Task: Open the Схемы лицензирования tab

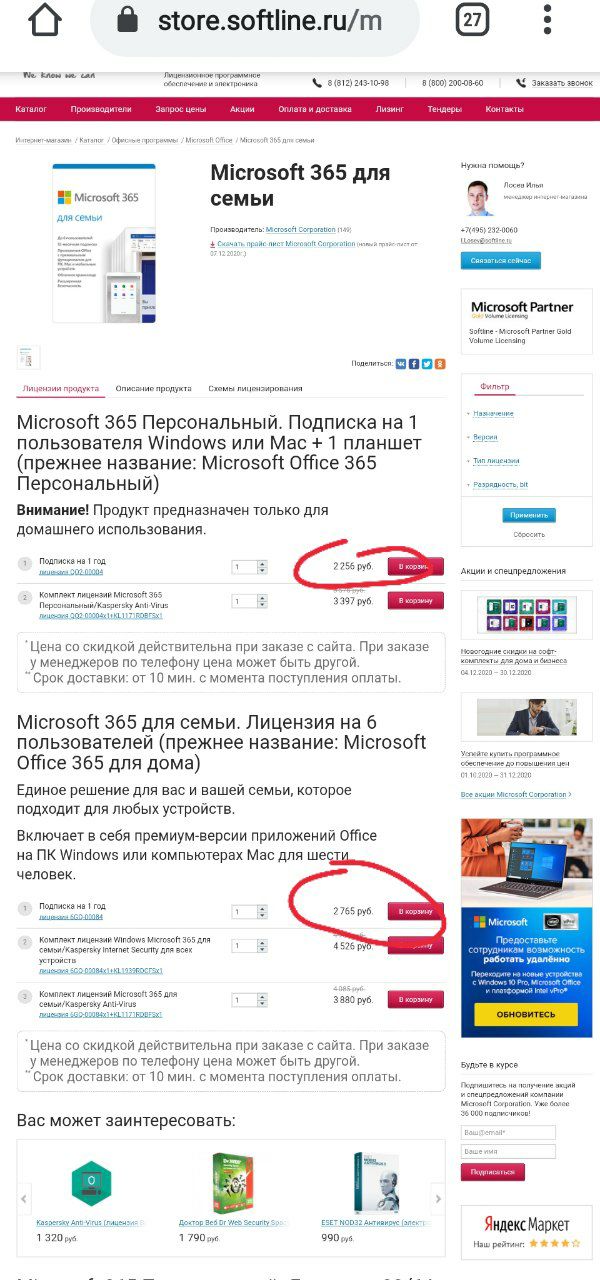Action: click(x=255, y=388)
